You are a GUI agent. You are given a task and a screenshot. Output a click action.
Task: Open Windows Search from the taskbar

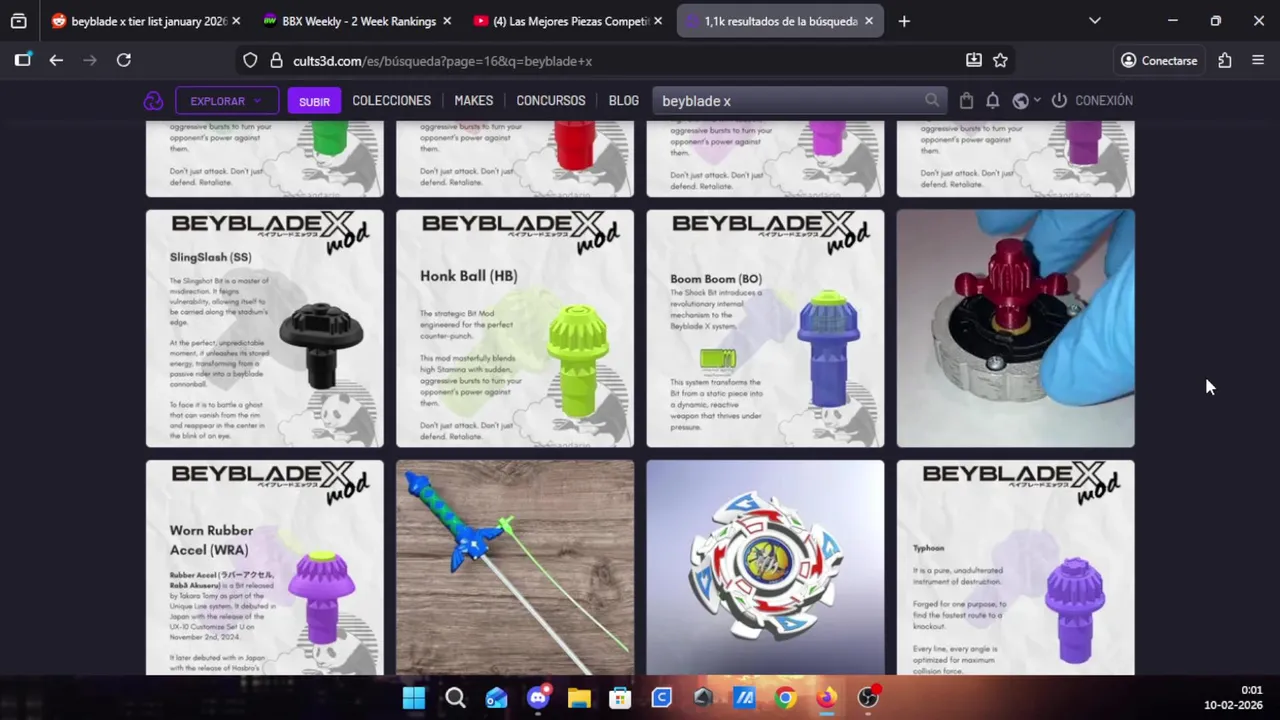(455, 698)
